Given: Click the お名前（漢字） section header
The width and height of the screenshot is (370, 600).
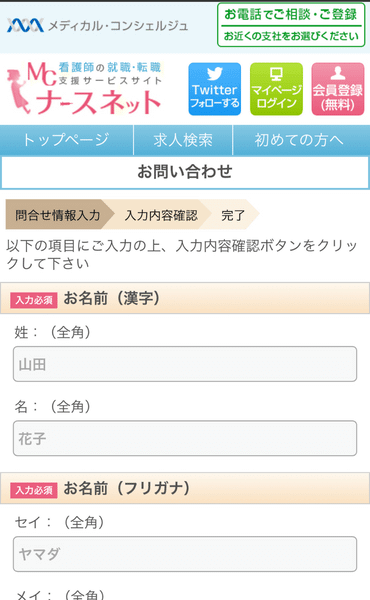Looking at the screenshot, I should (x=185, y=298).
